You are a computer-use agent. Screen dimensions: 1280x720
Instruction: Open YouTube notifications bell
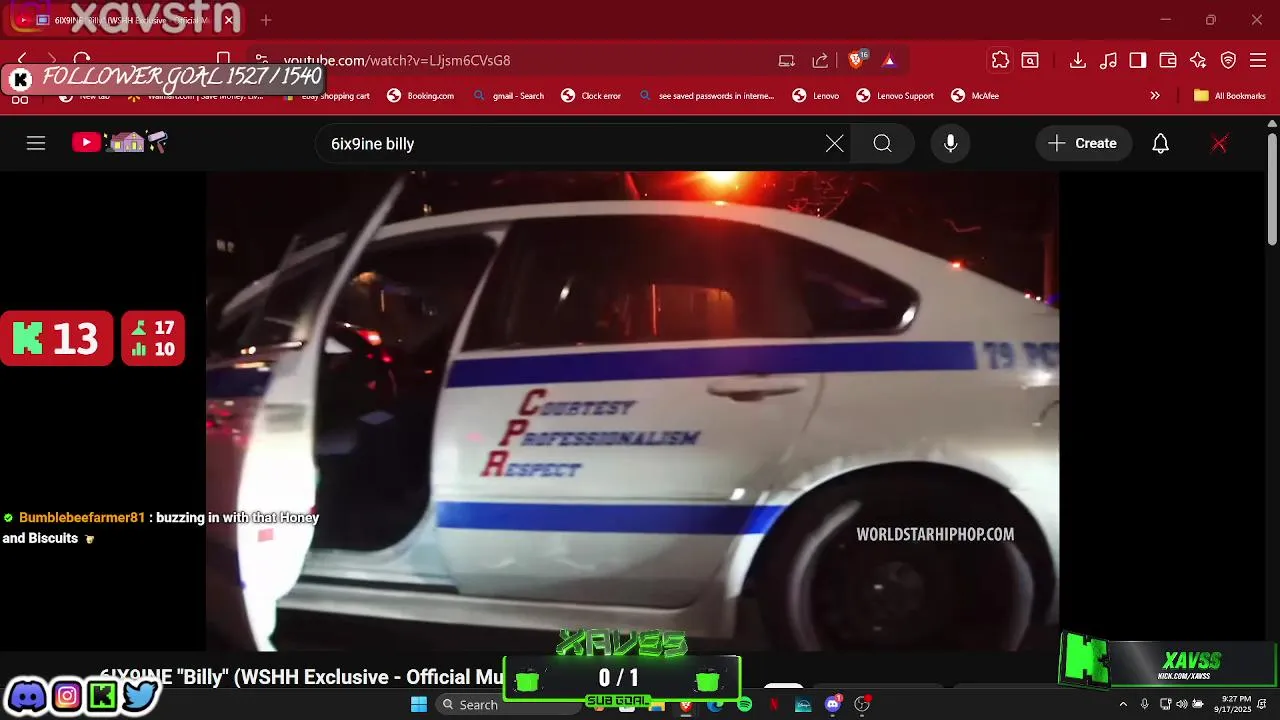(x=1160, y=143)
